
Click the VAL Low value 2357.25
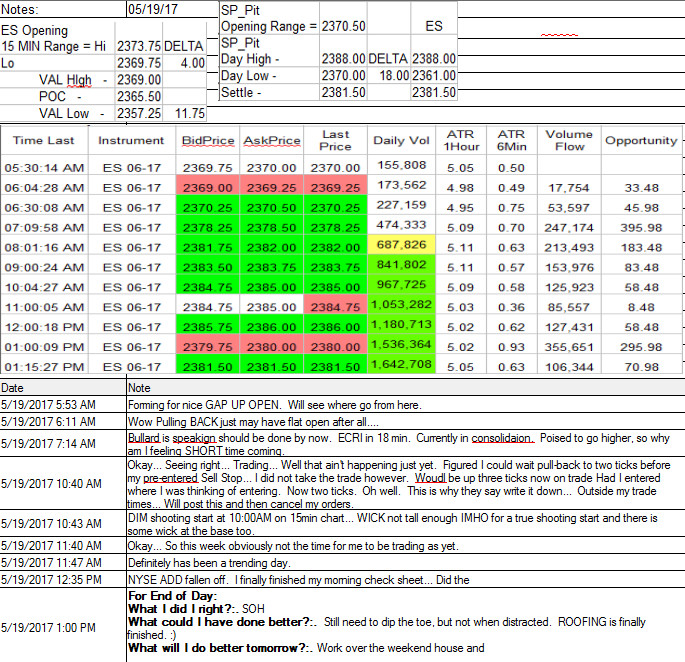tap(138, 113)
